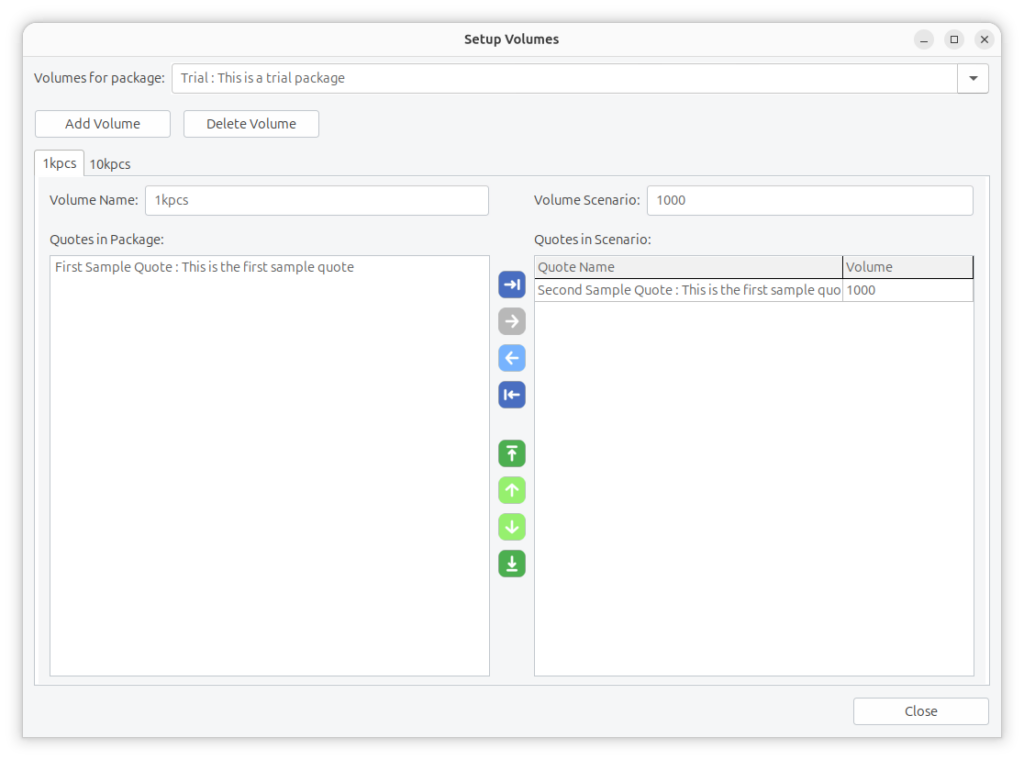Select the 1kpcs tab

pos(59,163)
